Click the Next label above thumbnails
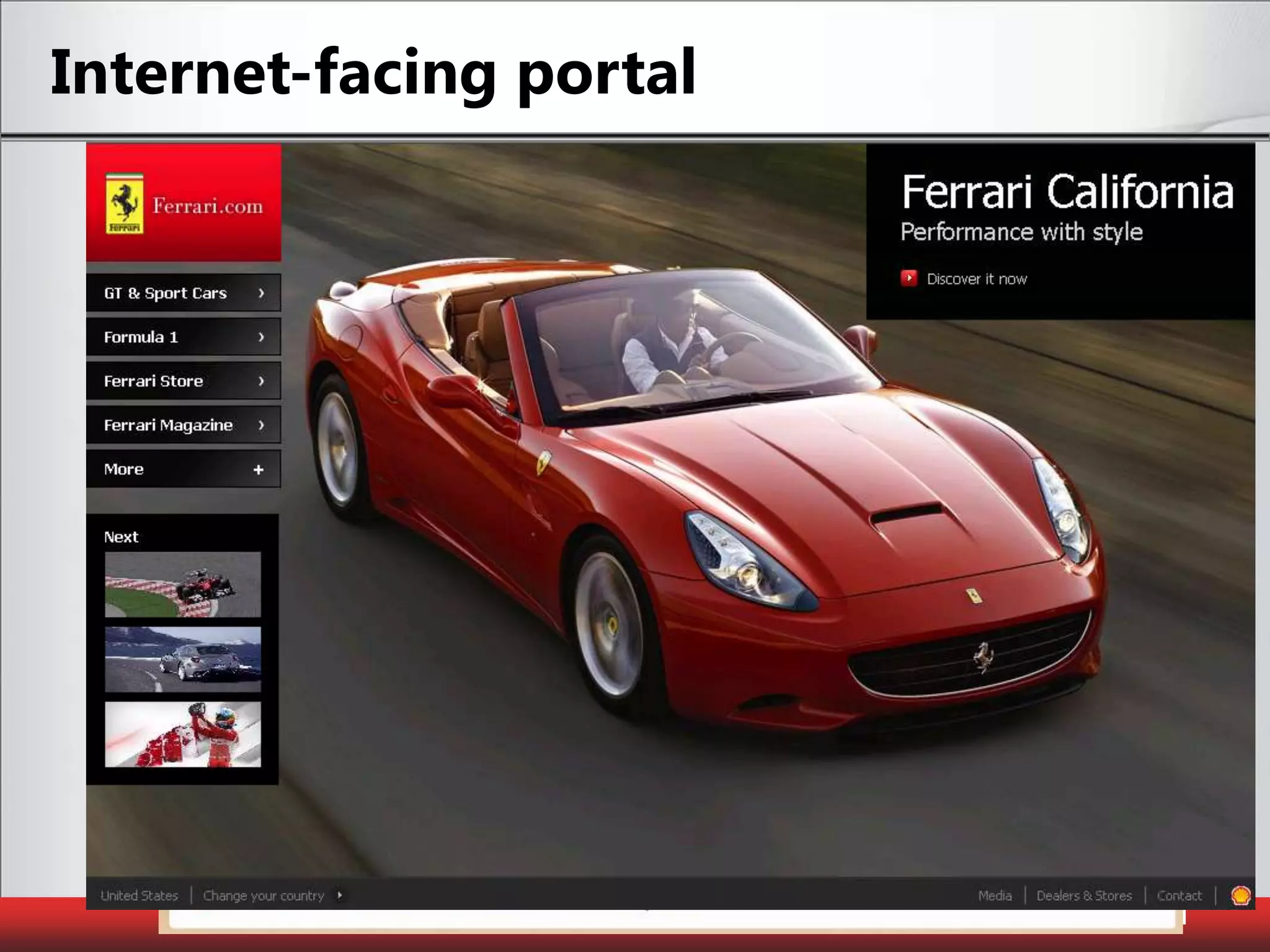The height and width of the screenshot is (952, 1270). [x=121, y=537]
